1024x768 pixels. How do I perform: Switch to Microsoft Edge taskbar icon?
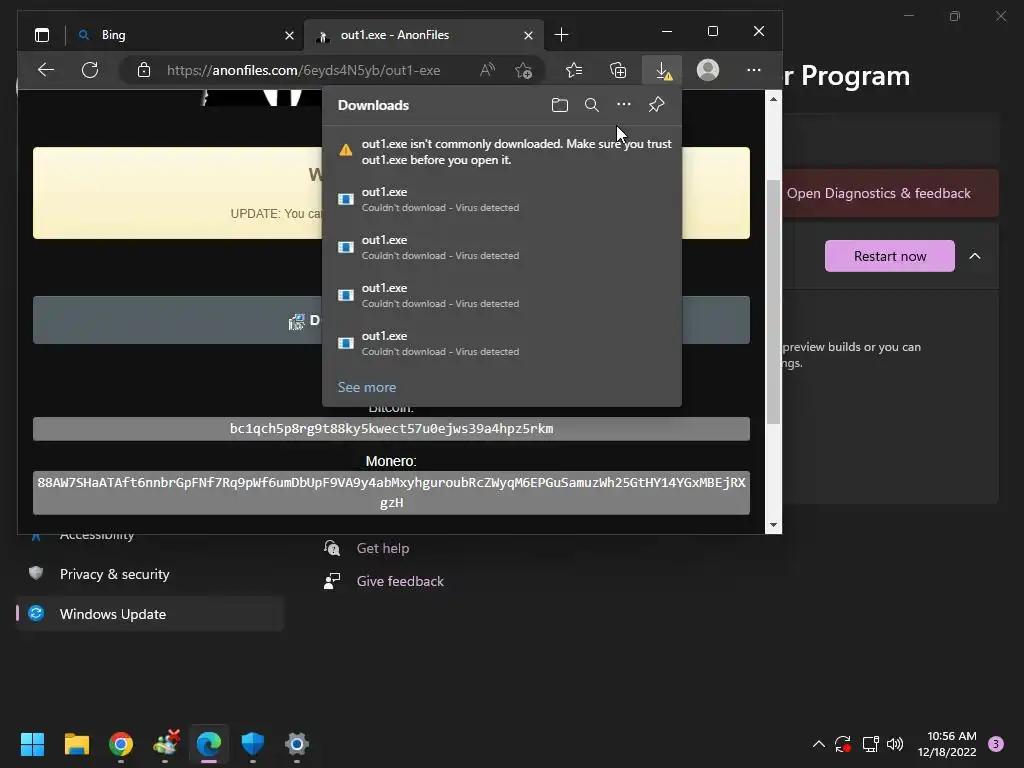209,743
